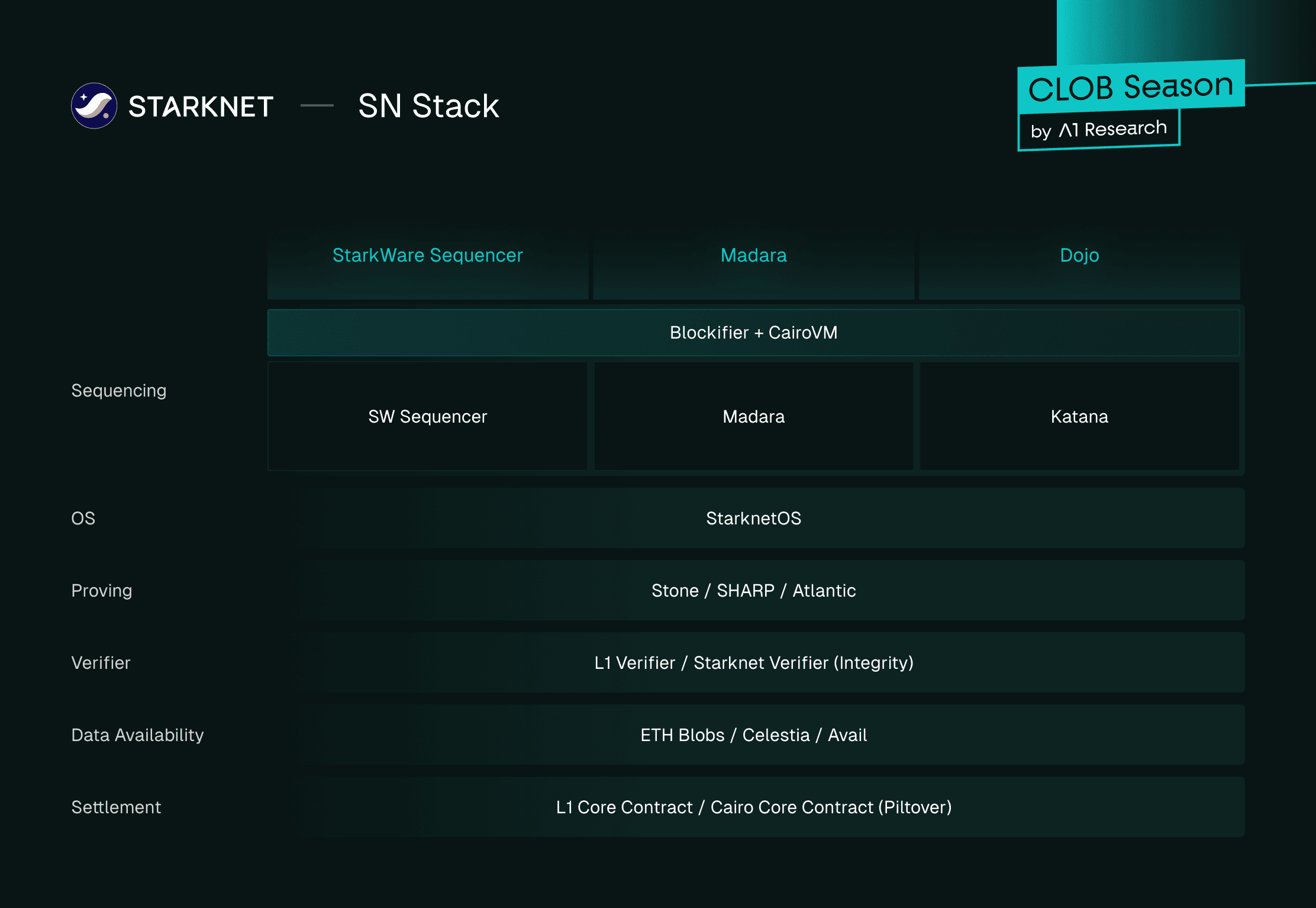Click the Starknet logo icon
The width and height of the screenshot is (1316, 908).
(x=95, y=106)
